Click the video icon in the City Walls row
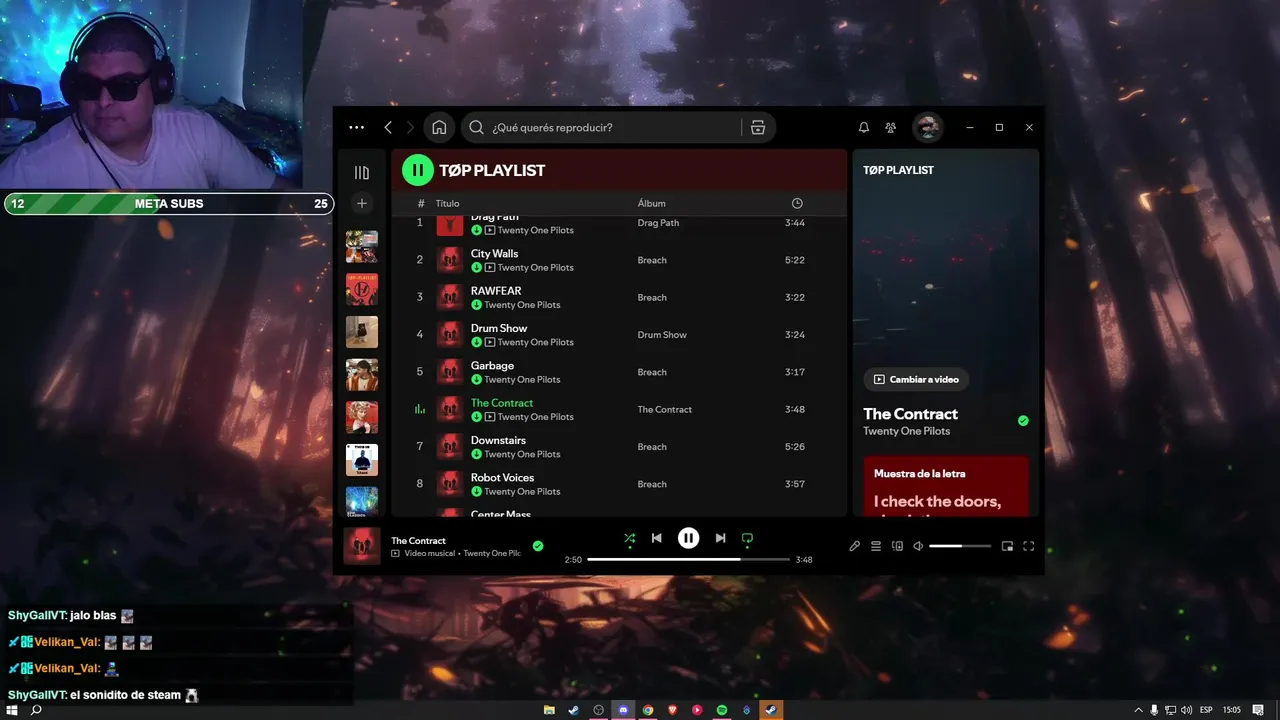This screenshot has height=720, width=1280. pos(490,268)
